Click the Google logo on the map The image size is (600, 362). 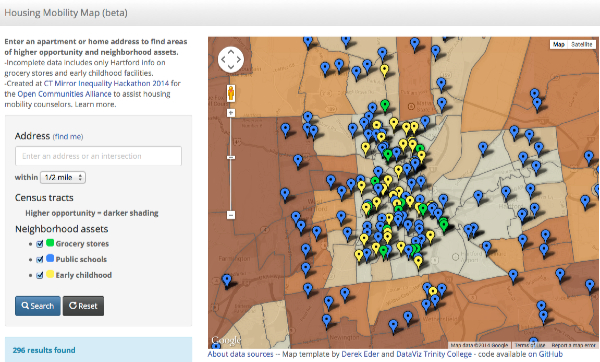pos(226,340)
